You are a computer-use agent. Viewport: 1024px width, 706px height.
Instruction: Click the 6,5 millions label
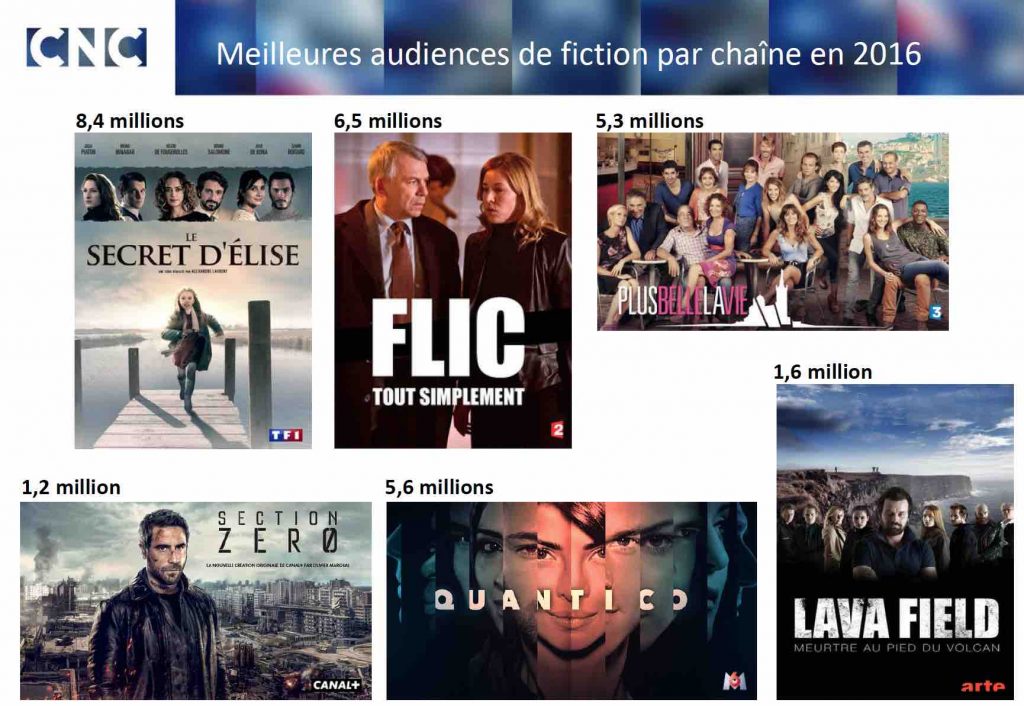[388, 121]
